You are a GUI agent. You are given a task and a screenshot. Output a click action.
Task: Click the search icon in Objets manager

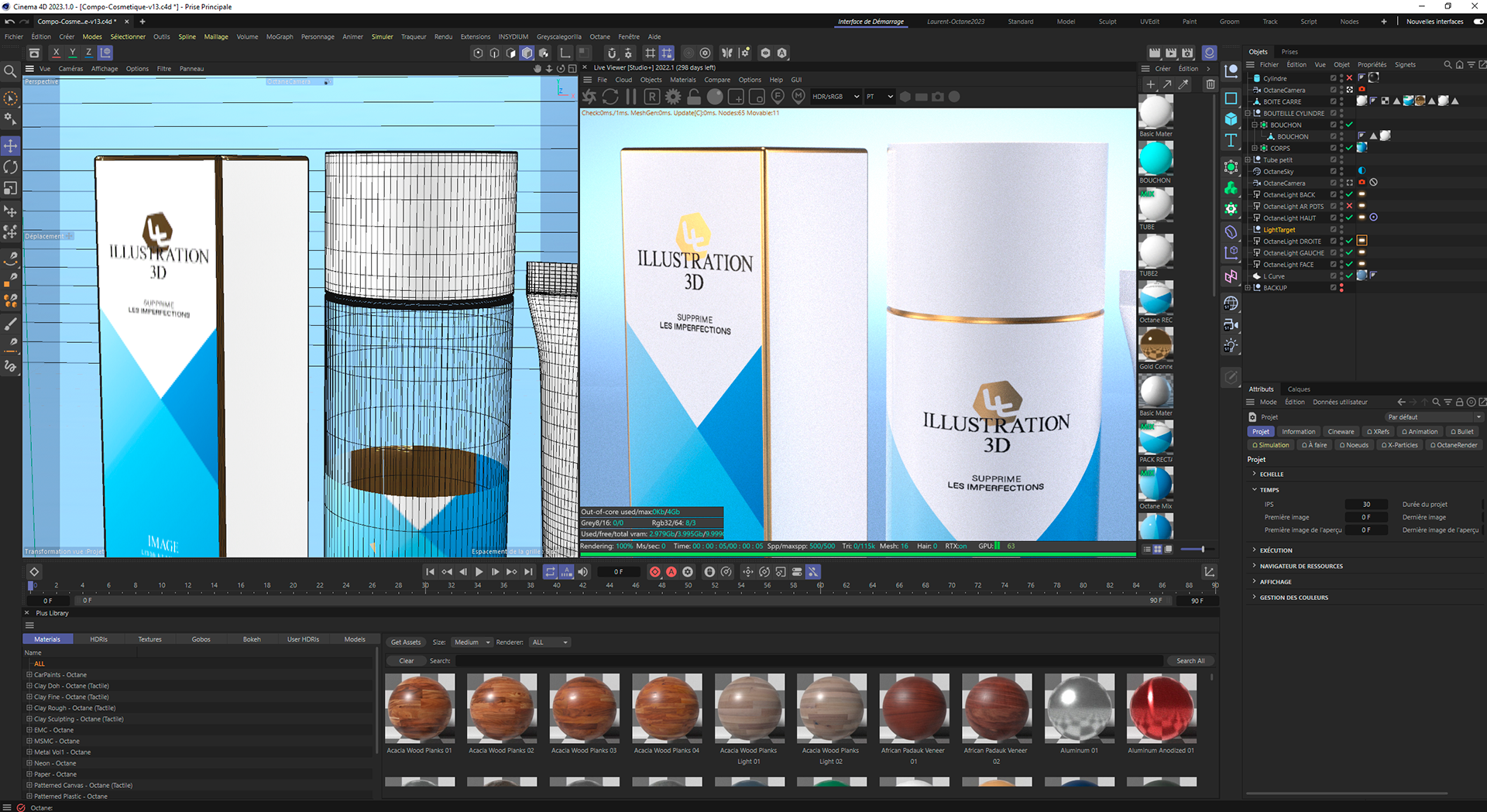(1448, 65)
